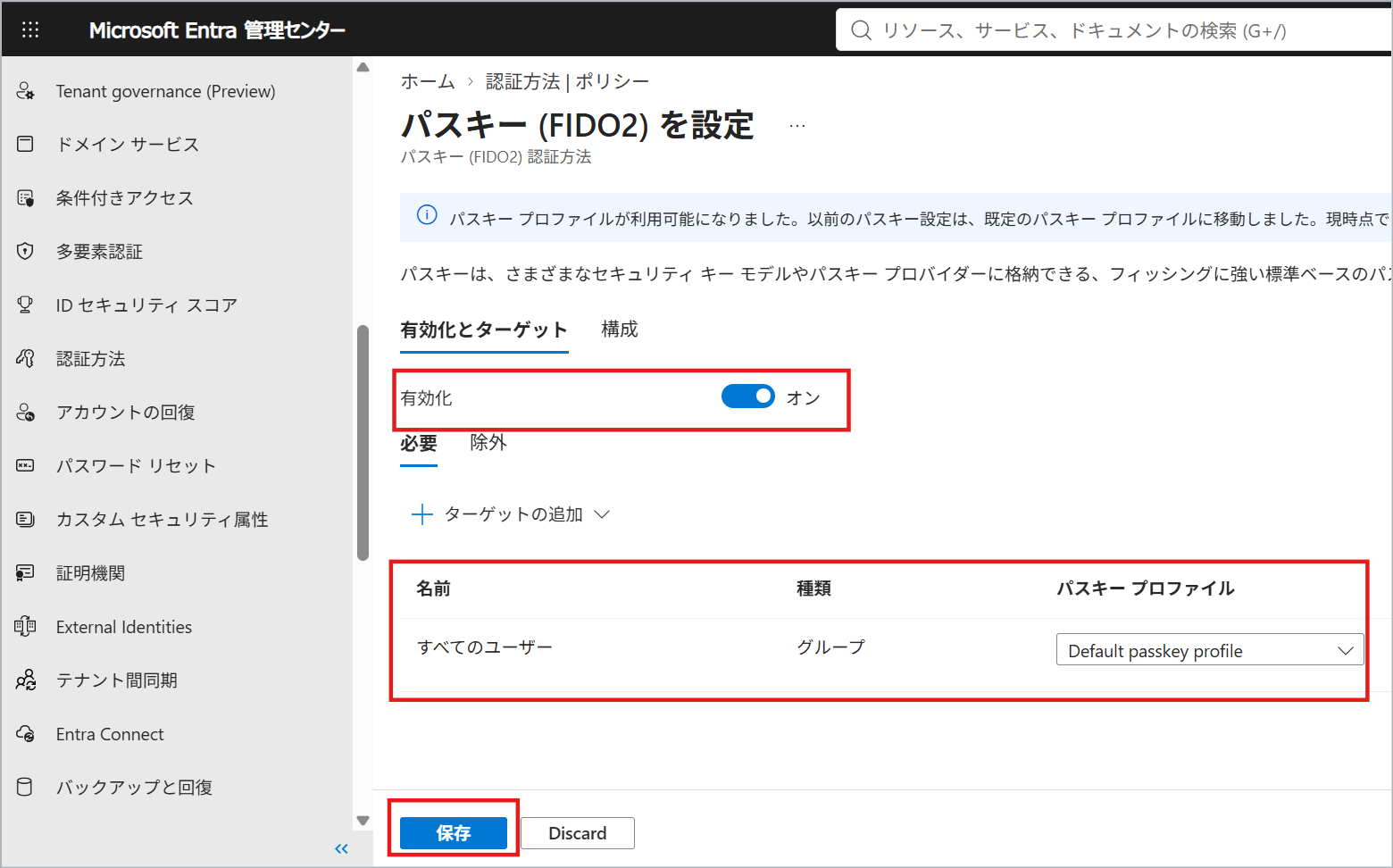This screenshot has width=1393, height=868.
Task: Select the 必要 tab
Action: pos(419,443)
